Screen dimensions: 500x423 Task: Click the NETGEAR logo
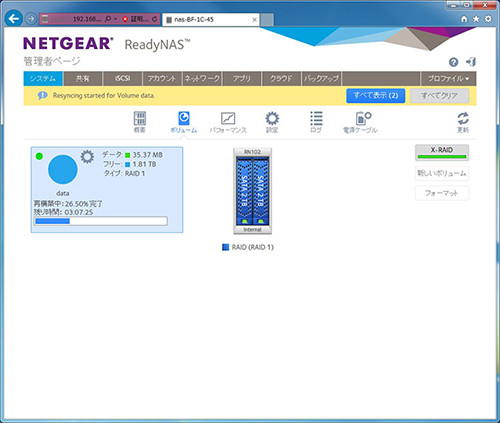[x=68, y=44]
